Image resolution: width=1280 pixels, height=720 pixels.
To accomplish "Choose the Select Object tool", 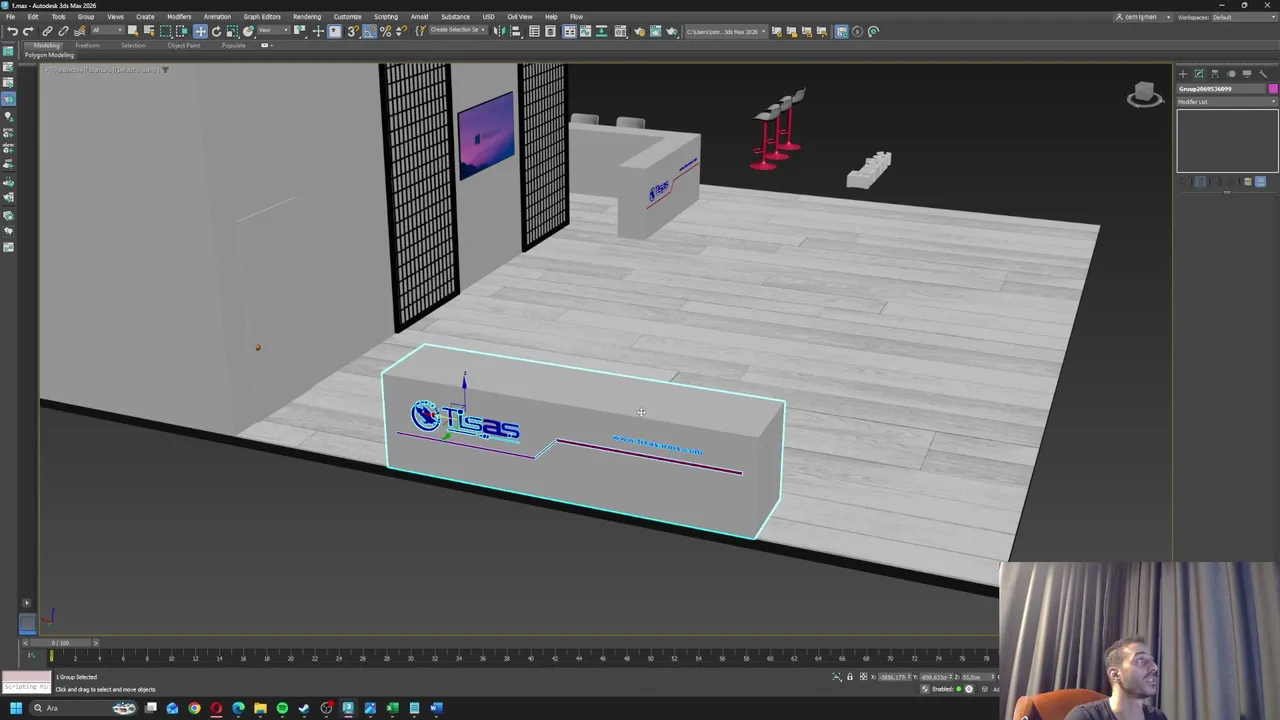I will (x=132, y=31).
